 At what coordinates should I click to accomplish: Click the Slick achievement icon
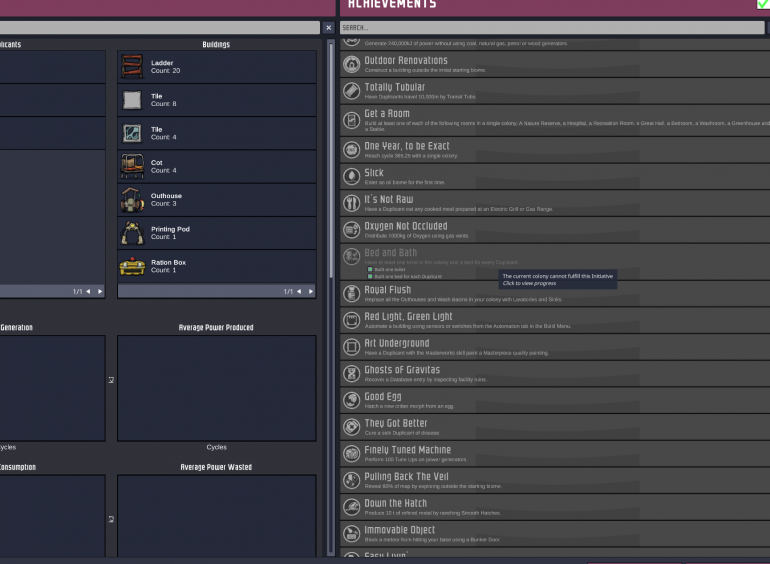click(x=352, y=176)
